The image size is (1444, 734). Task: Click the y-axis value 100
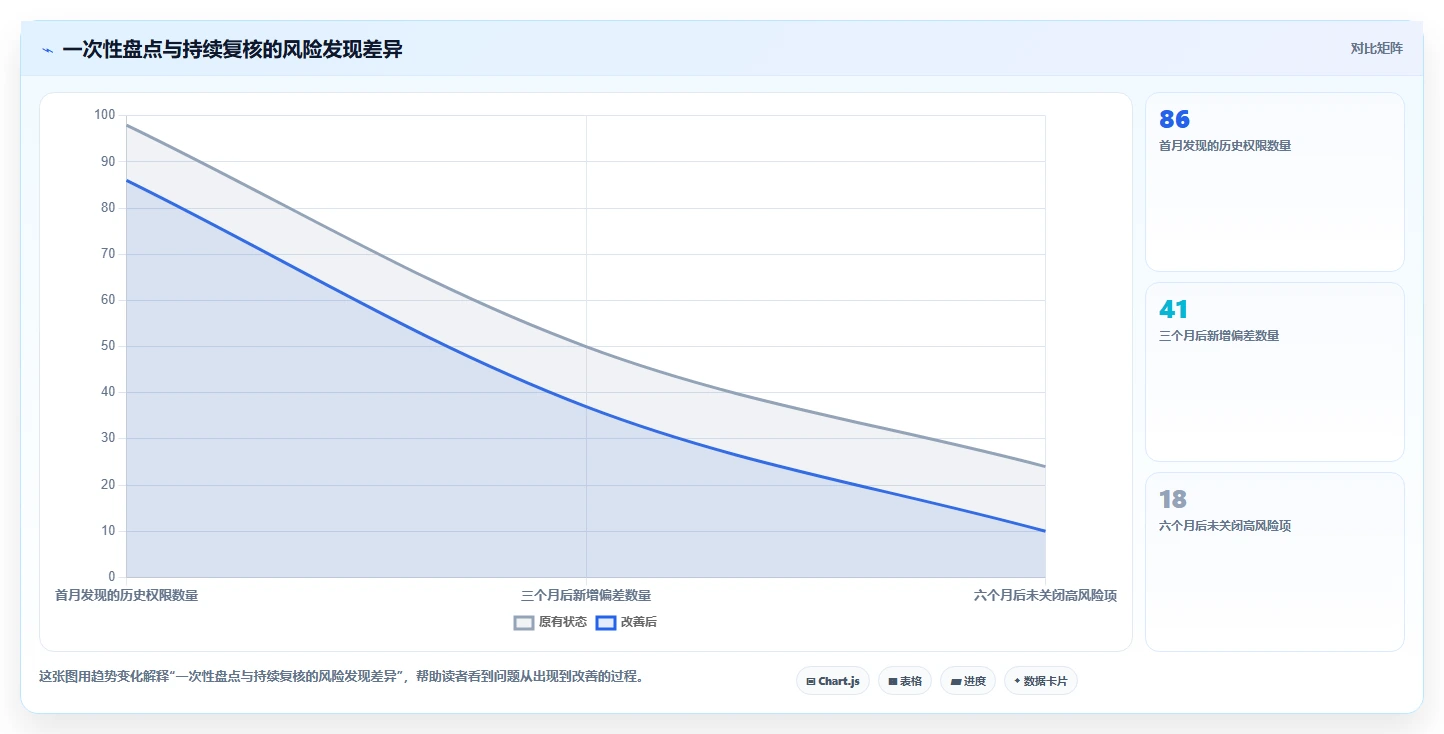[x=105, y=115]
